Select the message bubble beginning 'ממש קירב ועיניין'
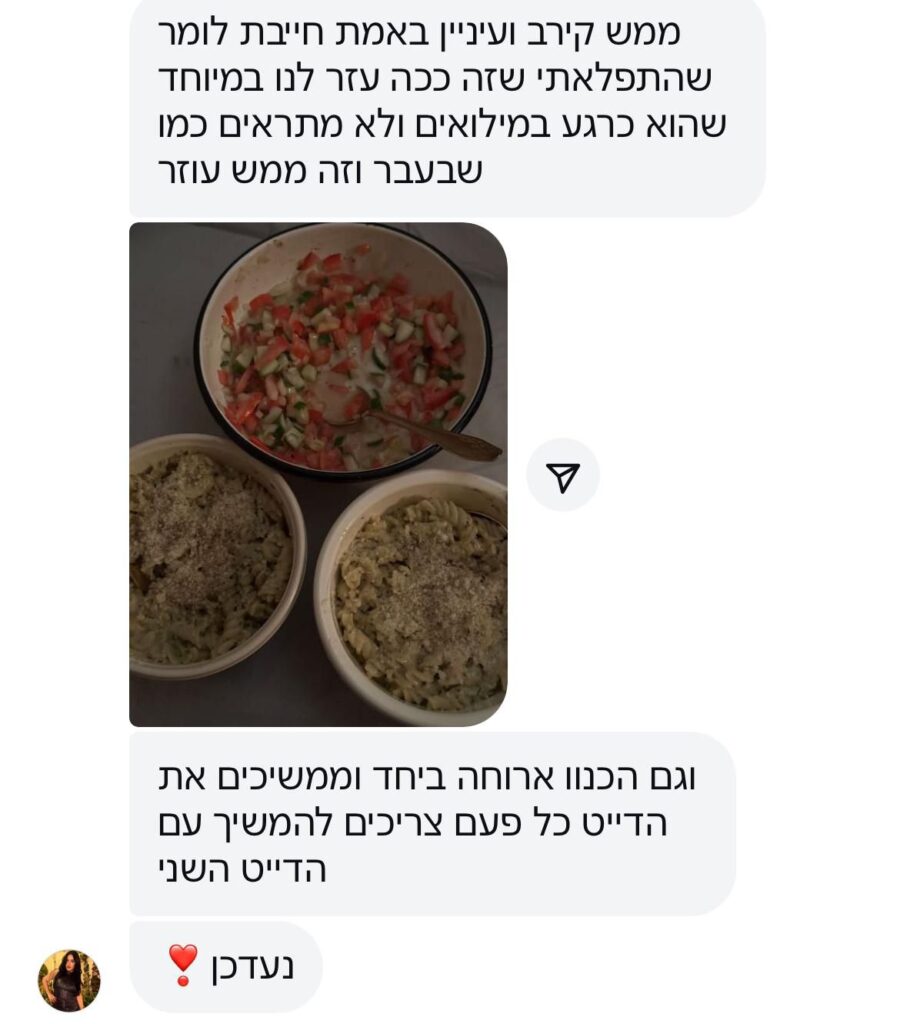 click(447, 106)
